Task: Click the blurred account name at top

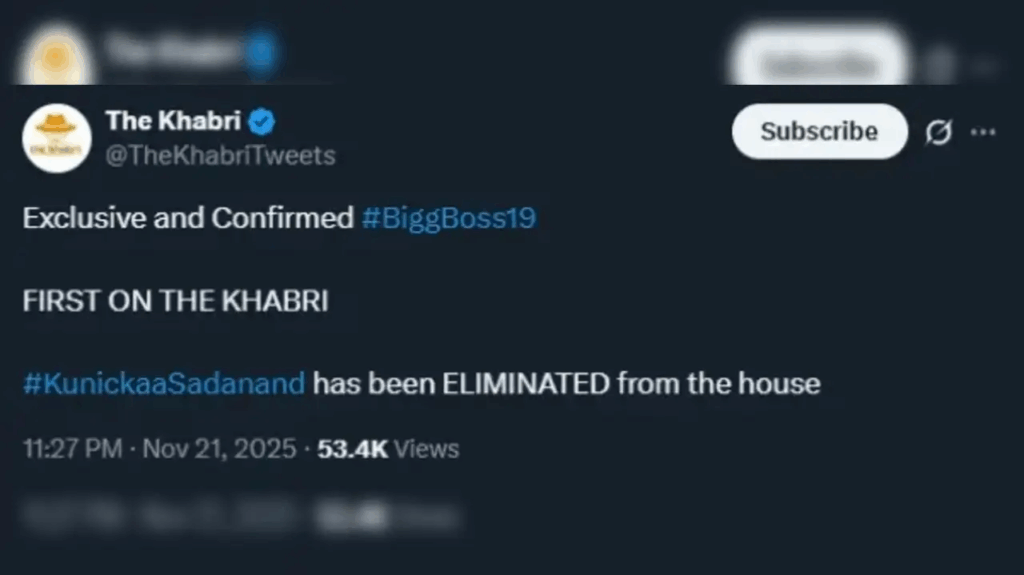Action: [173, 48]
